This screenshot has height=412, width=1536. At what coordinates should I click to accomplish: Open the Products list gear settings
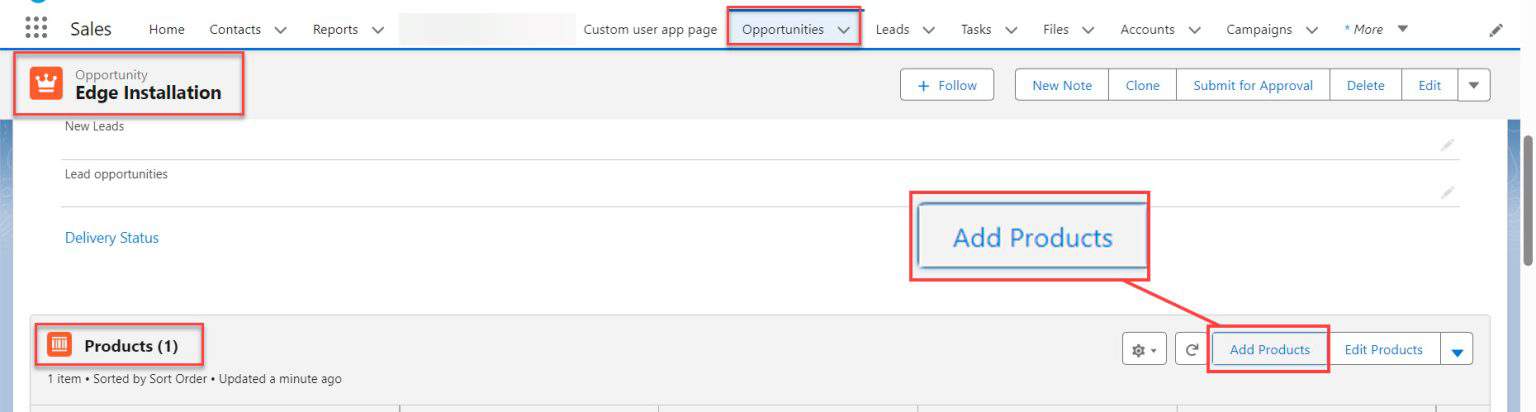1144,350
